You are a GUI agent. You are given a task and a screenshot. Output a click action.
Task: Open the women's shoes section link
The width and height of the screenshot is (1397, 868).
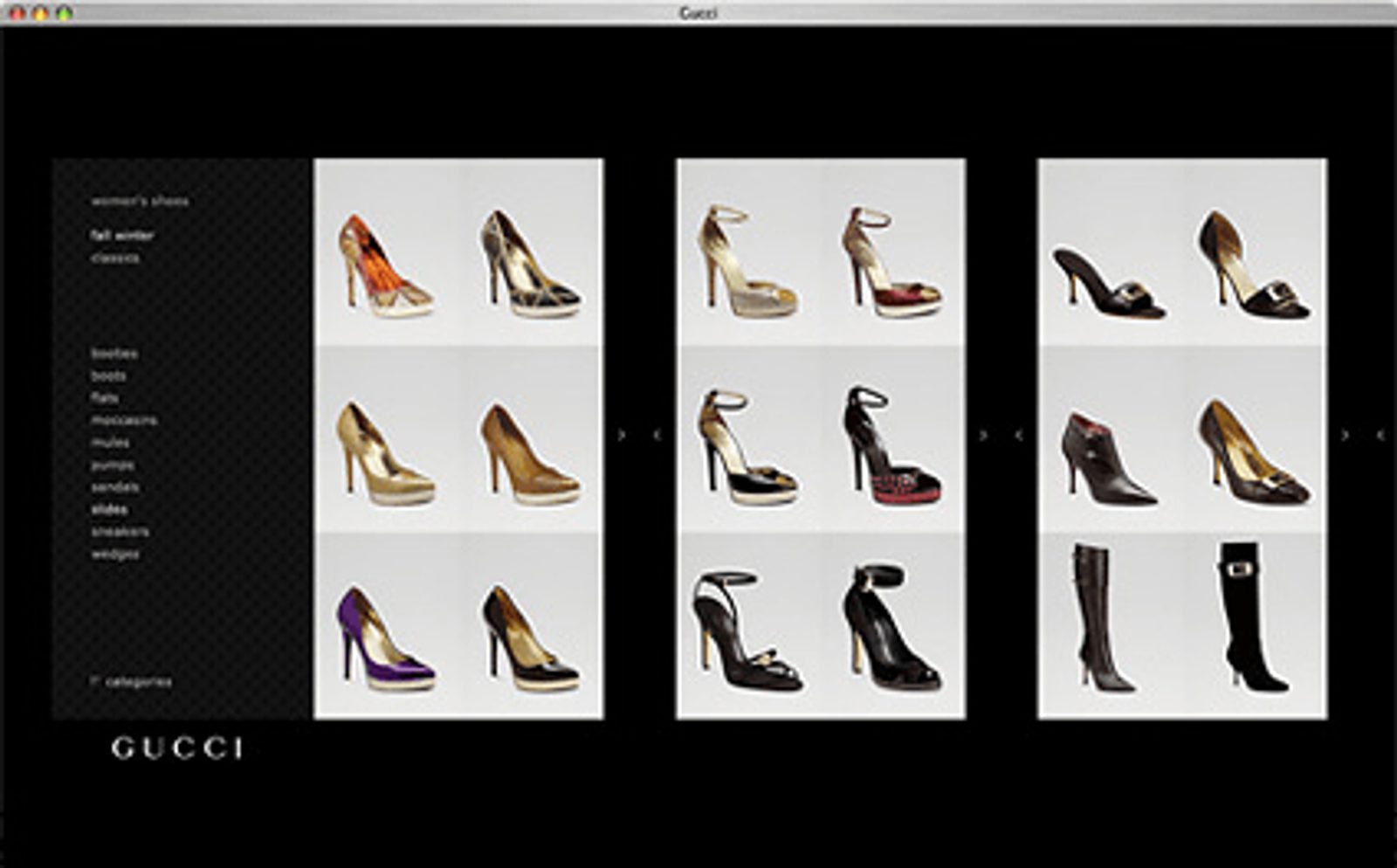point(140,201)
